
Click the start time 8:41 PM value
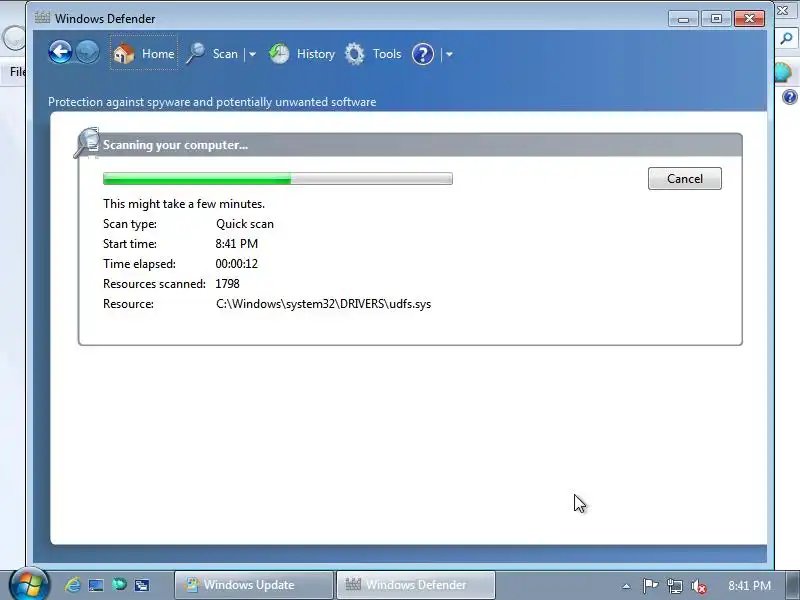coord(237,244)
